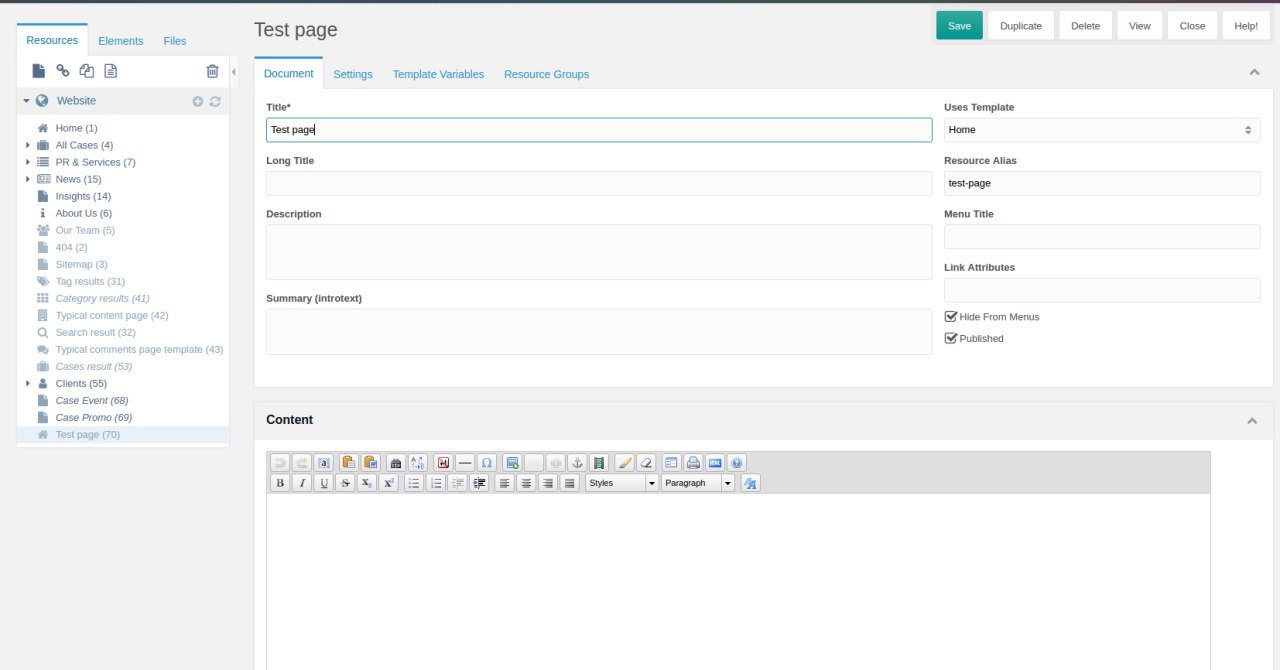Insert a horizontal rule line
The height and width of the screenshot is (670, 1280).
(465, 463)
